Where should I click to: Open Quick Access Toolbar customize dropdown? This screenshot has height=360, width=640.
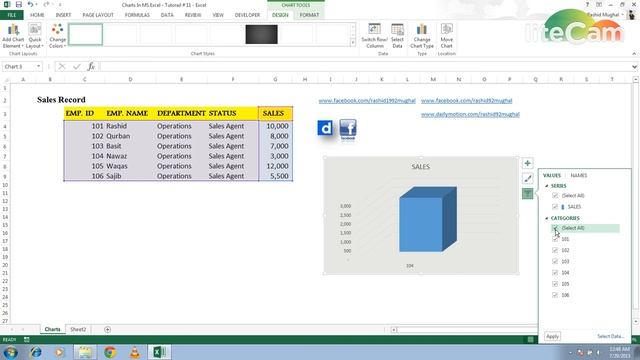[60, 4]
